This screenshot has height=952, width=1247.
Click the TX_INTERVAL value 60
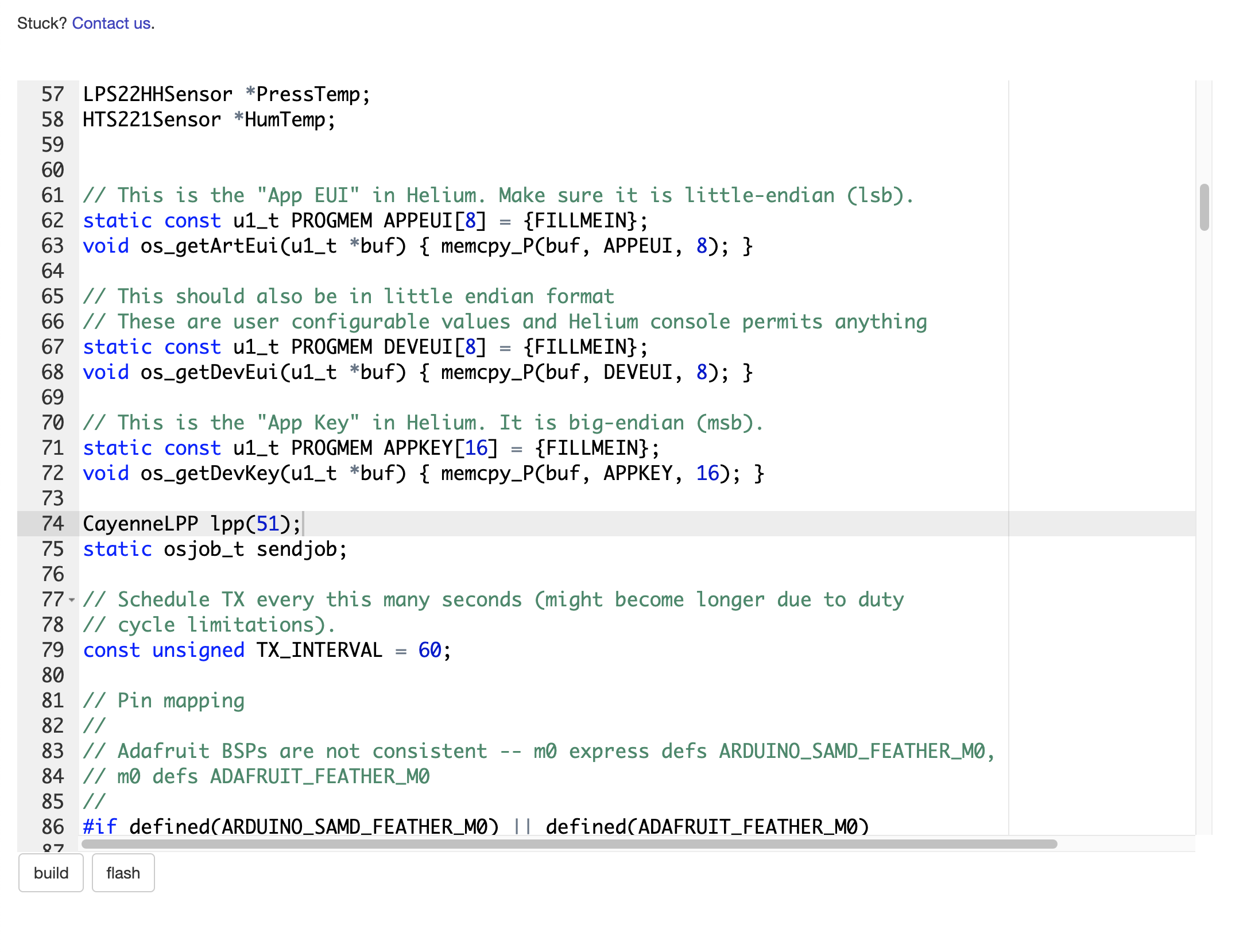tap(429, 651)
